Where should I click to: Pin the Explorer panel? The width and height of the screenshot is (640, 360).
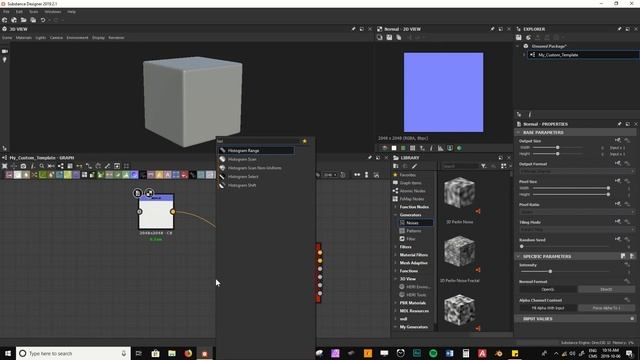[619, 29]
